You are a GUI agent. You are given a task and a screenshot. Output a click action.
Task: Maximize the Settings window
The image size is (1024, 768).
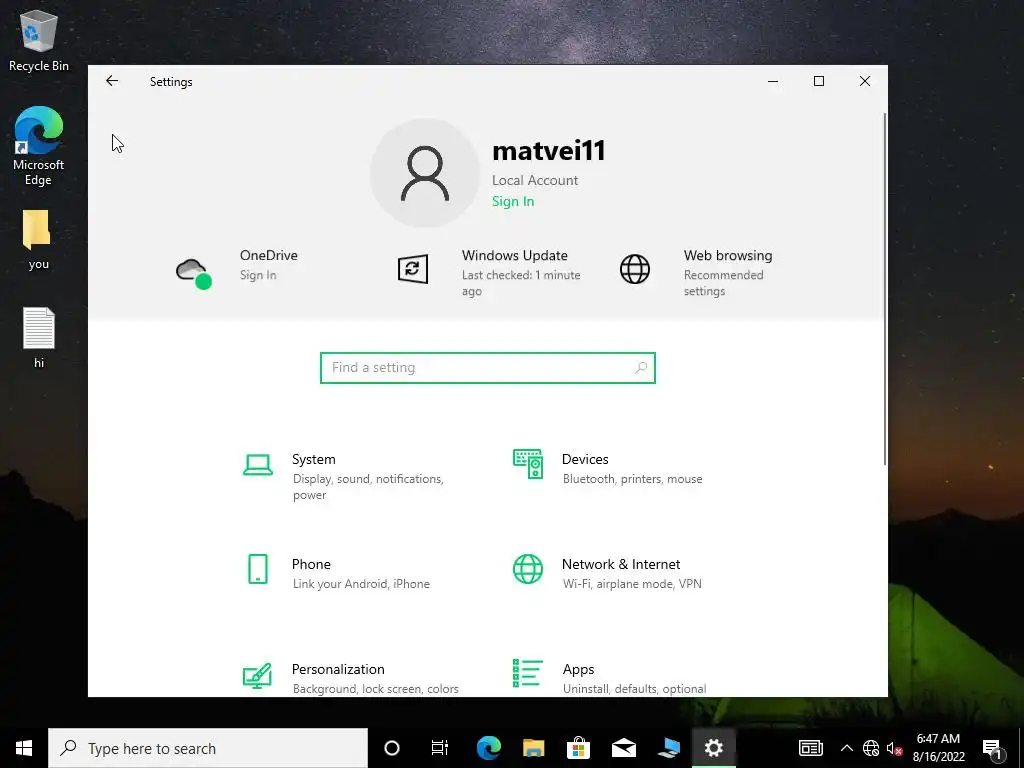pyautogui.click(x=819, y=81)
